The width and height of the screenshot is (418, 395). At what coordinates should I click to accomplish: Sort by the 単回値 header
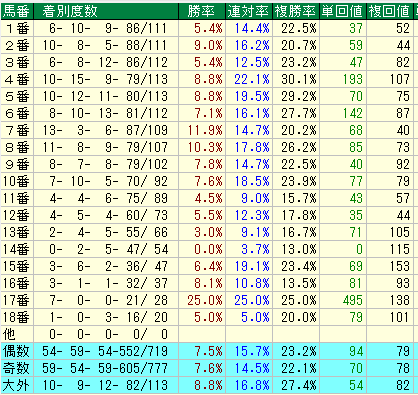point(343,11)
